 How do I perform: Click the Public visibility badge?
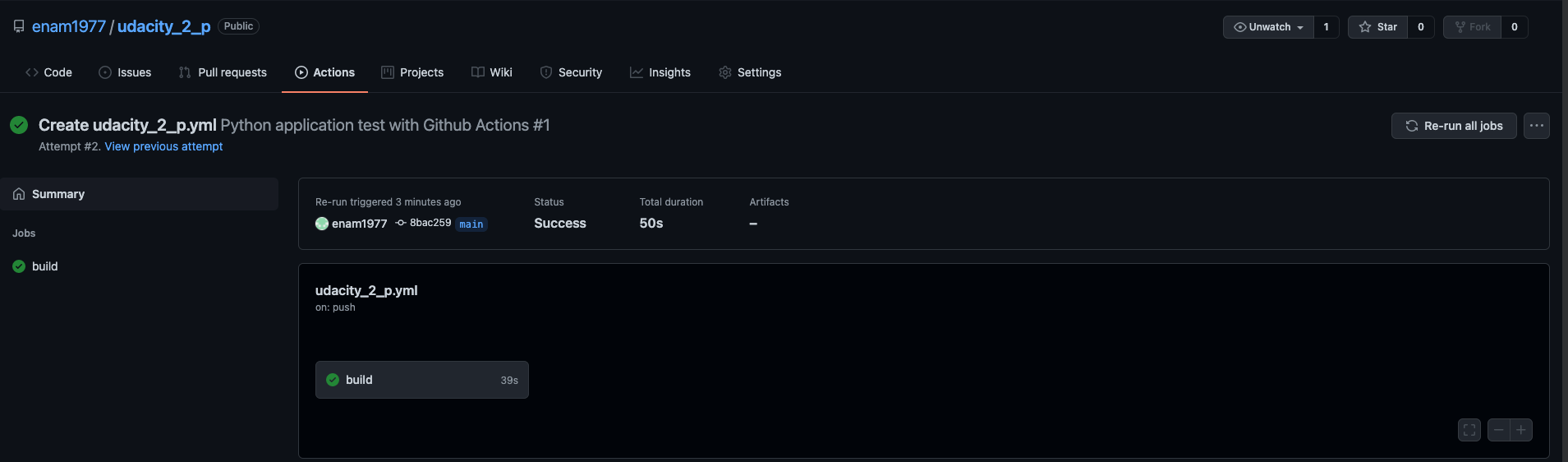click(x=238, y=26)
